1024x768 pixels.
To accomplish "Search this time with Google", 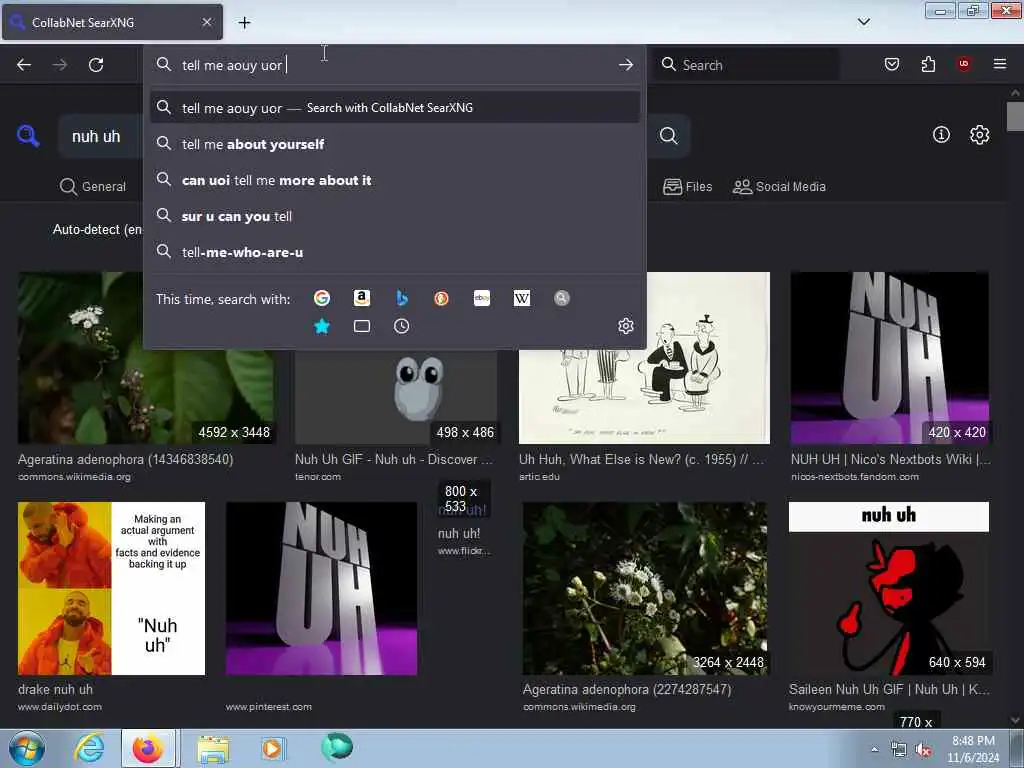I will (x=322, y=298).
